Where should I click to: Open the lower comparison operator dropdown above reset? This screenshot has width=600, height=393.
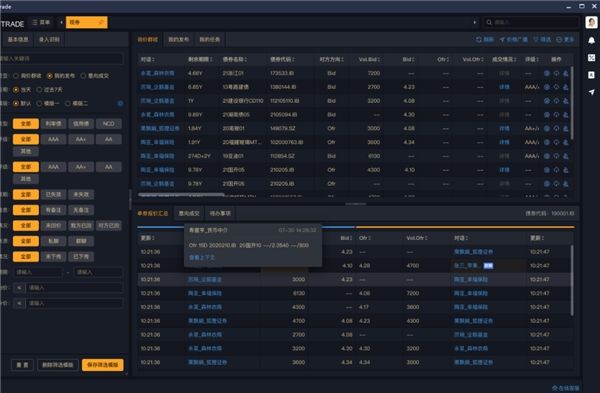pos(19,303)
